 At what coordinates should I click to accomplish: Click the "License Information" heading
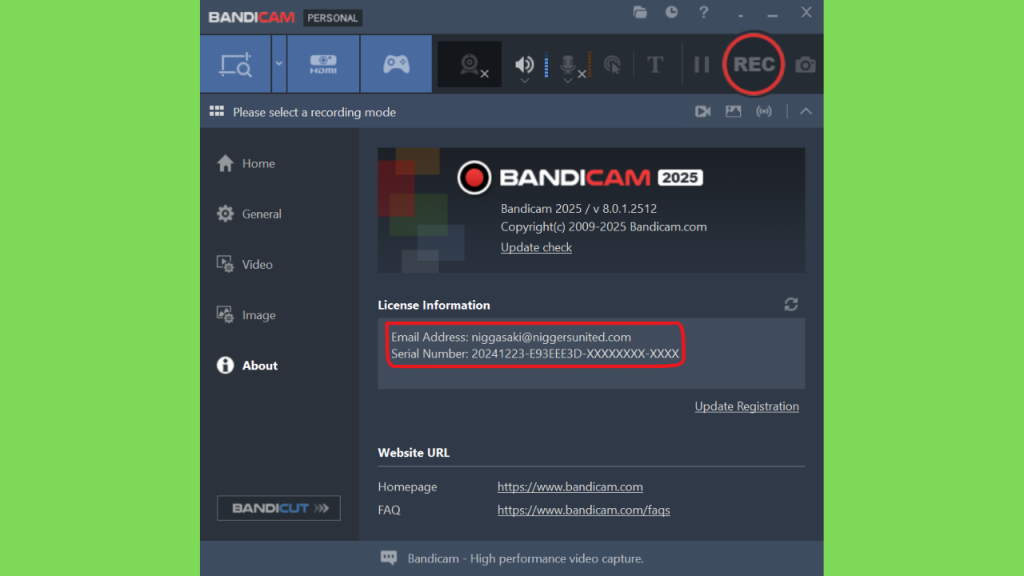tap(434, 305)
